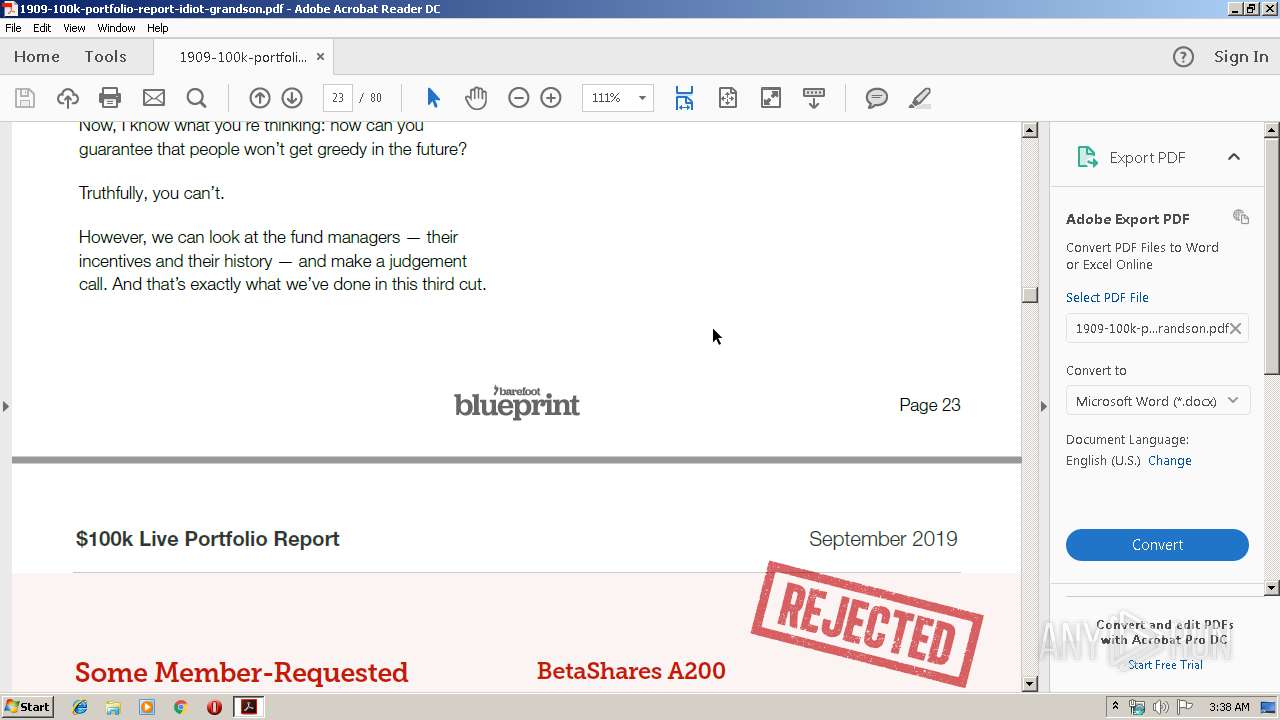Open the Window menu
This screenshot has width=1280, height=720.
click(116, 28)
